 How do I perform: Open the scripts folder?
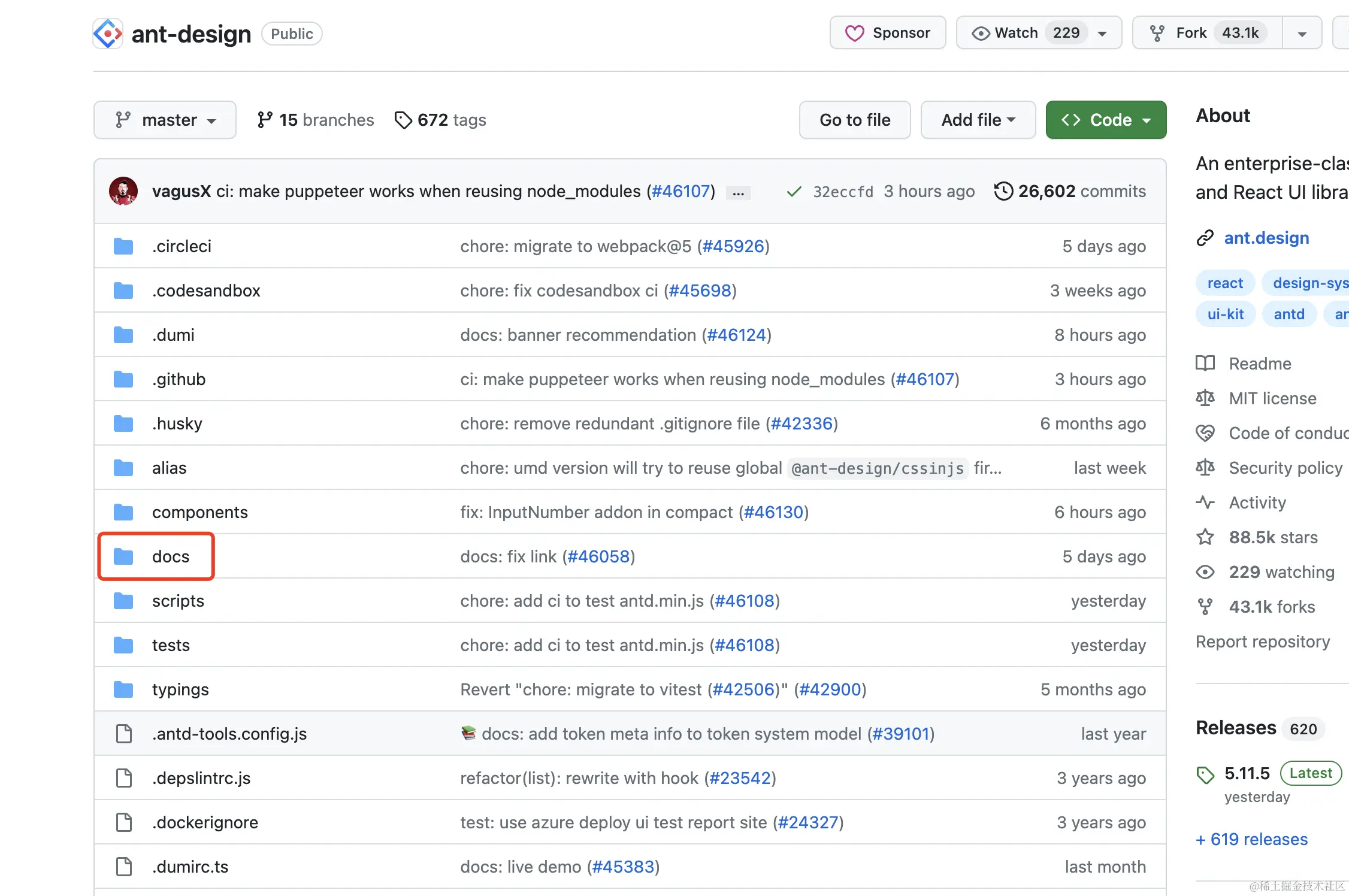[x=178, y=601]
